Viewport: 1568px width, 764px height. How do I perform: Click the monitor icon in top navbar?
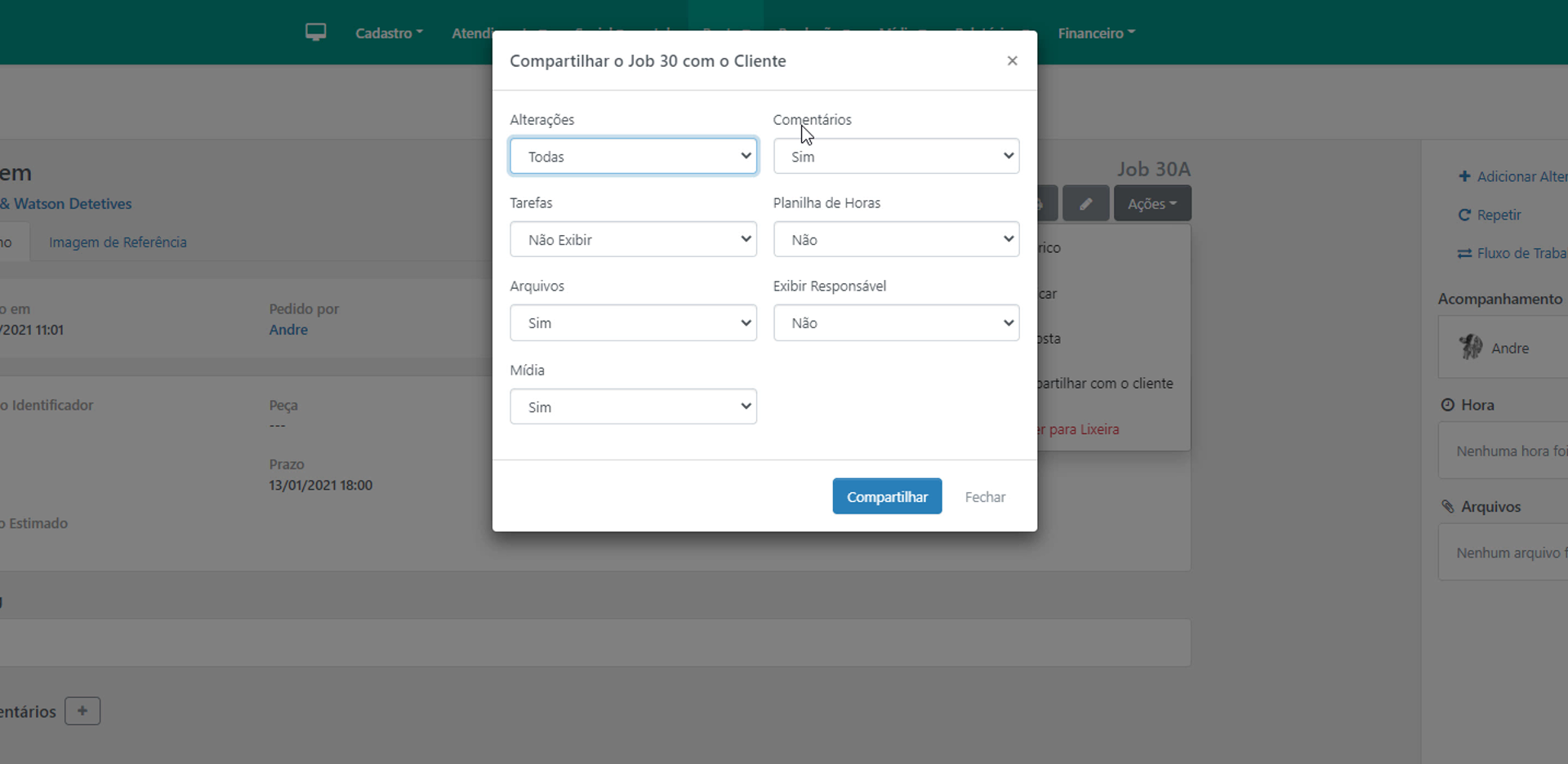tap(315, 33)
